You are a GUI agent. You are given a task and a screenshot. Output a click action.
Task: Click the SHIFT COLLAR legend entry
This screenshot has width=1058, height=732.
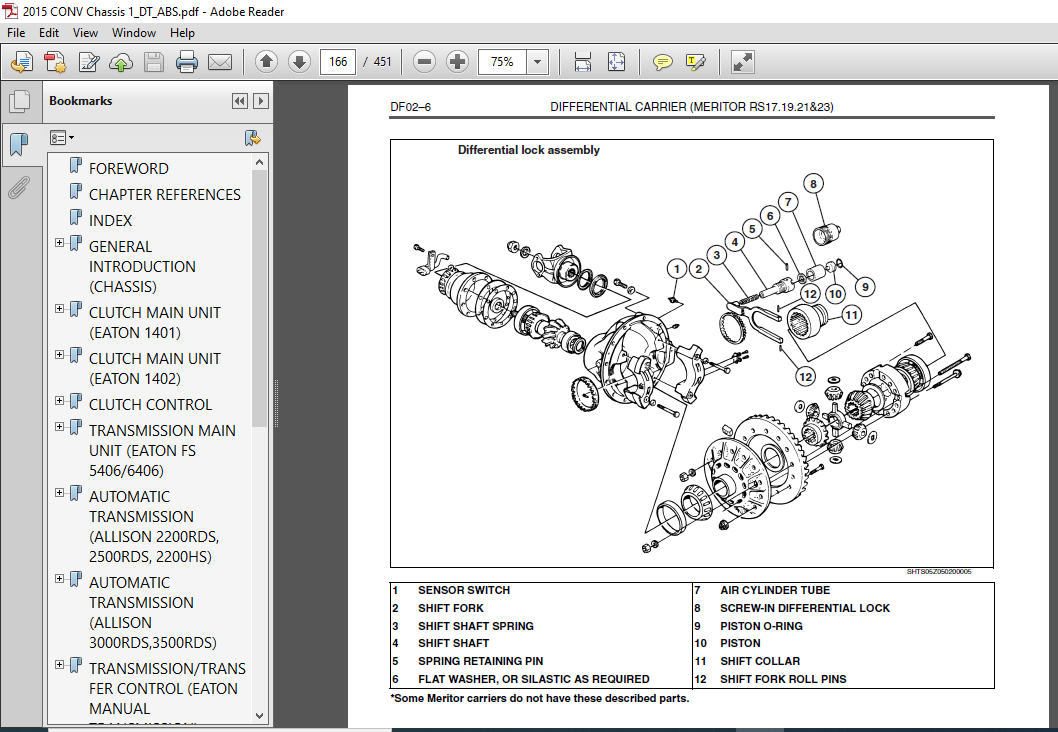click(760, 661)
